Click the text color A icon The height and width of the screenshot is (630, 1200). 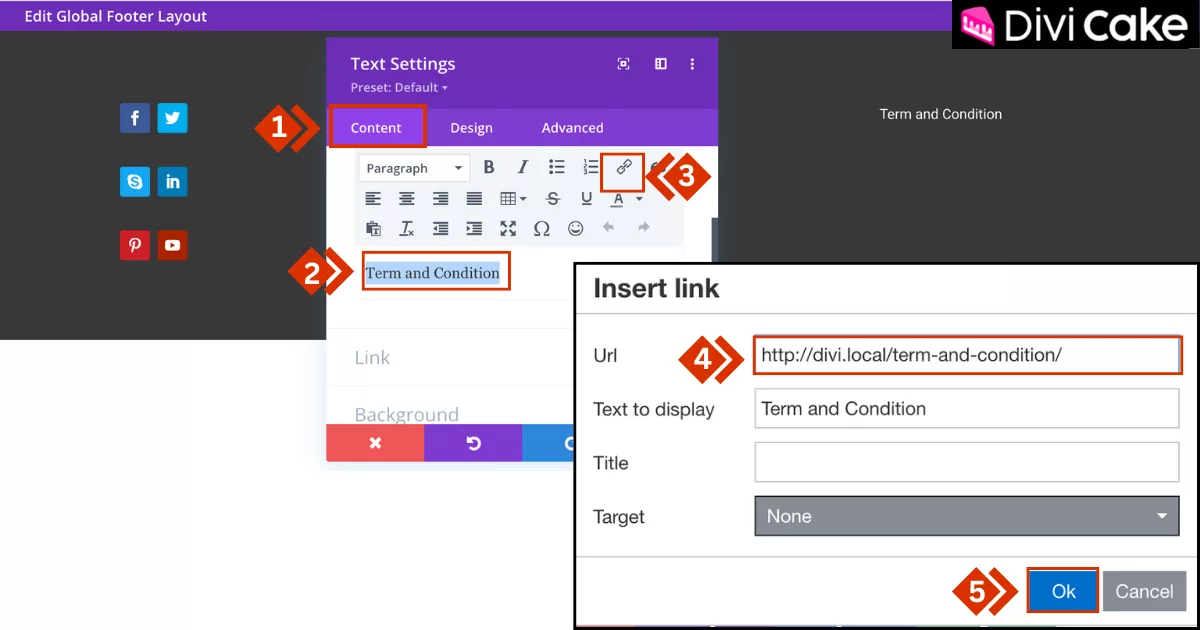point(618,199)
